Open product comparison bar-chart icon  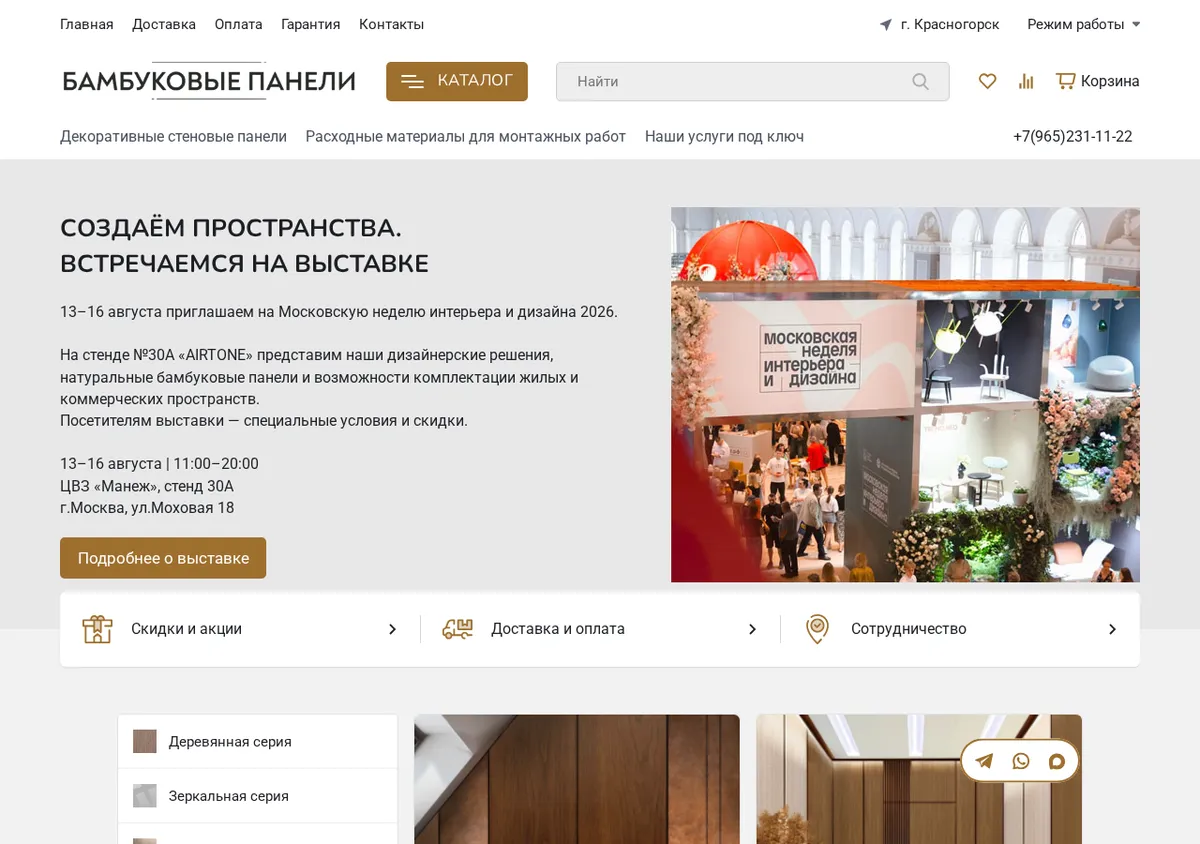pyautogui.click(x=1026, y=81)
